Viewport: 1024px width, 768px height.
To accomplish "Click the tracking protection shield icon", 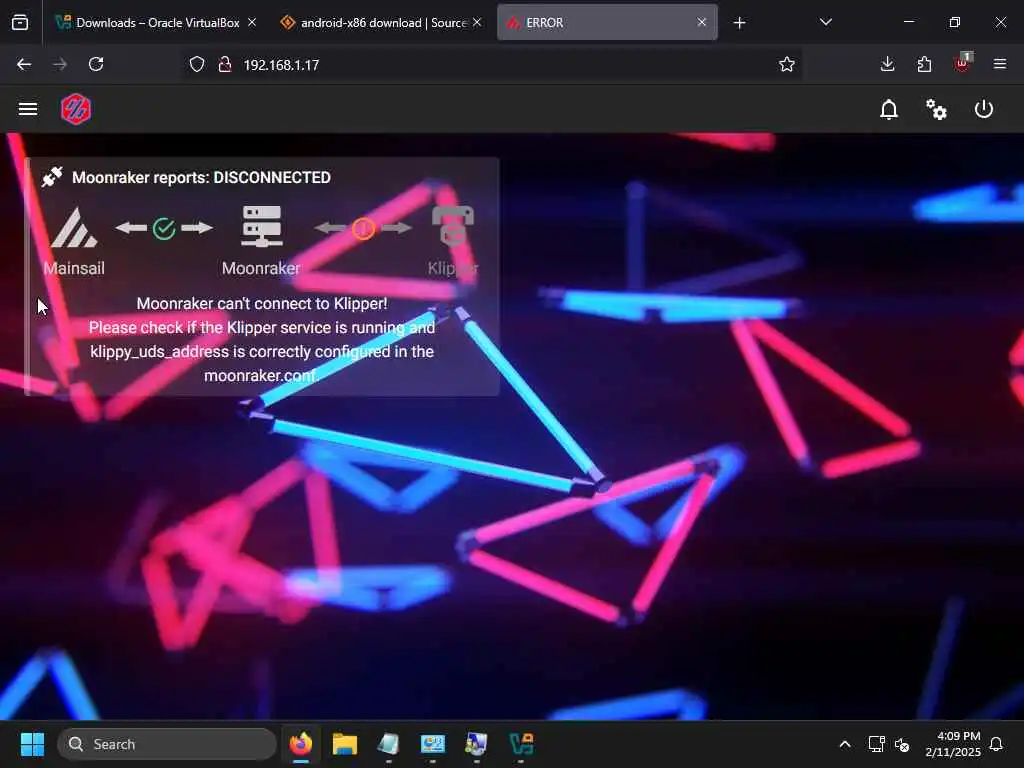I will (x=197, y=64).
